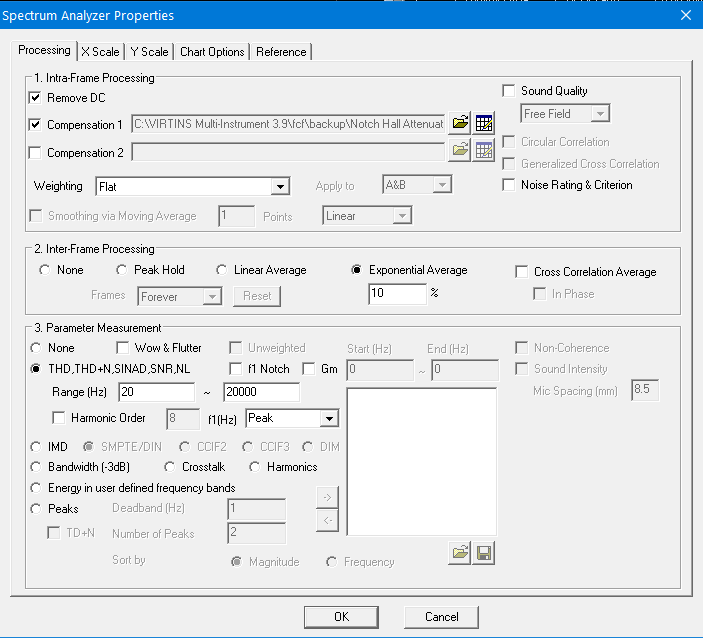703x638 pixels.
Task: Click the save icon below the list box
Action: tap(485, 552)
